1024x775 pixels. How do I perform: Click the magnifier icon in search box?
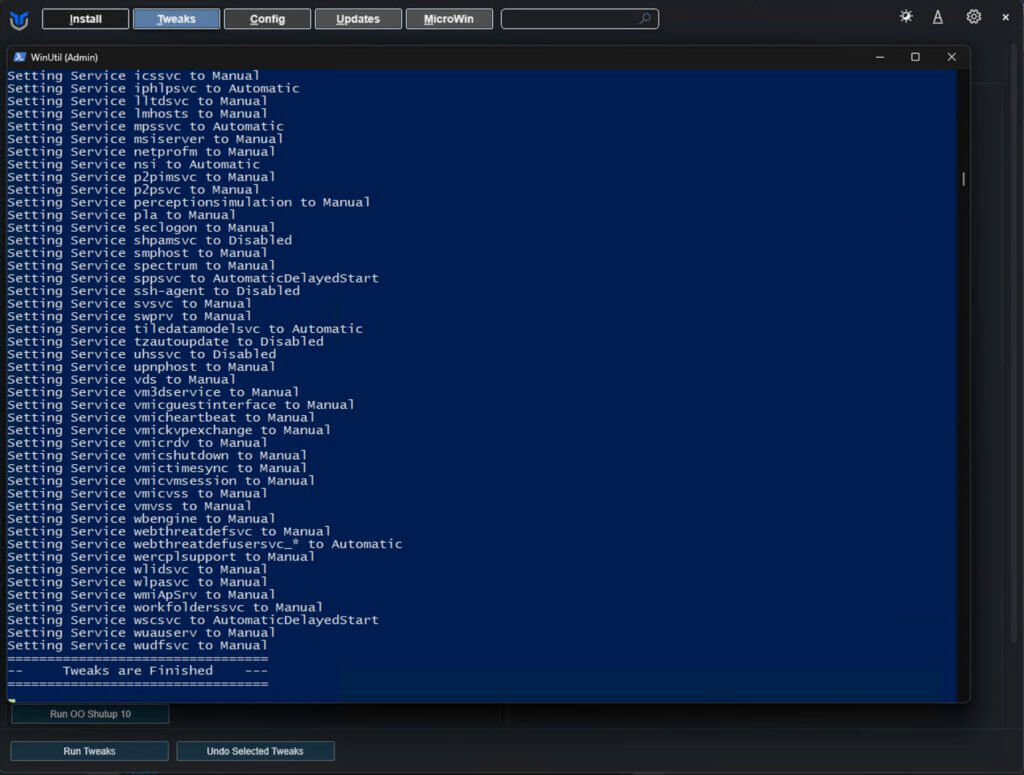click(645, 19)
